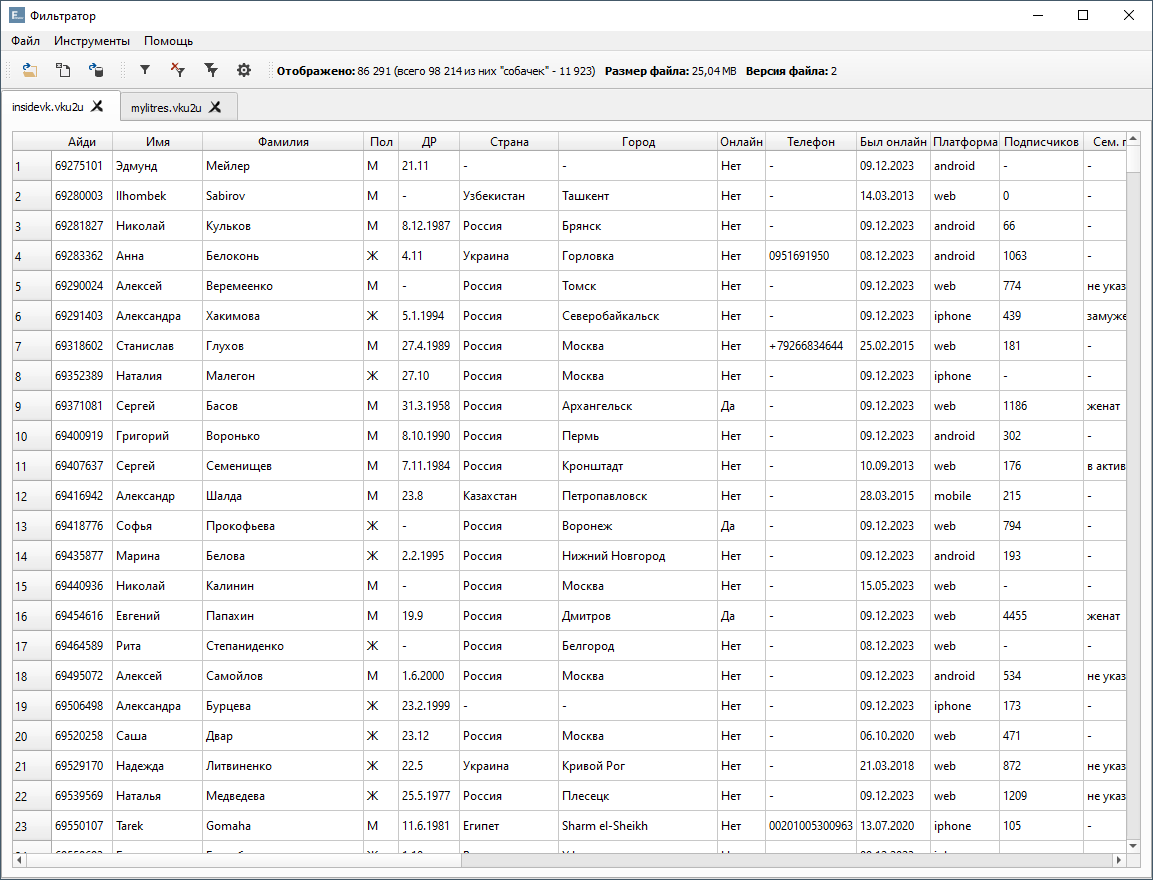Click the city cell Петропавловск

(638, 496)
